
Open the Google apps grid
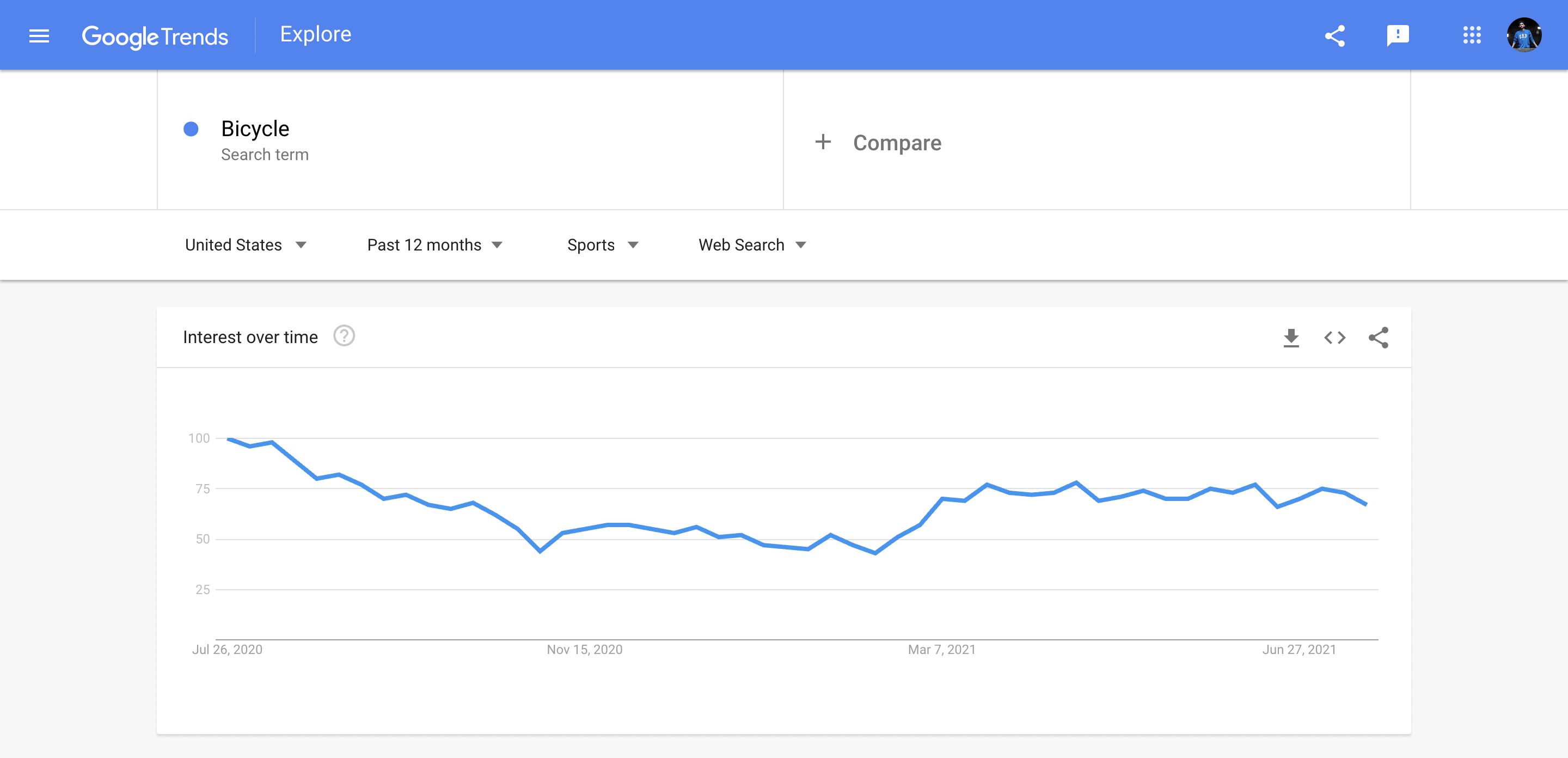coord(1471,35)
